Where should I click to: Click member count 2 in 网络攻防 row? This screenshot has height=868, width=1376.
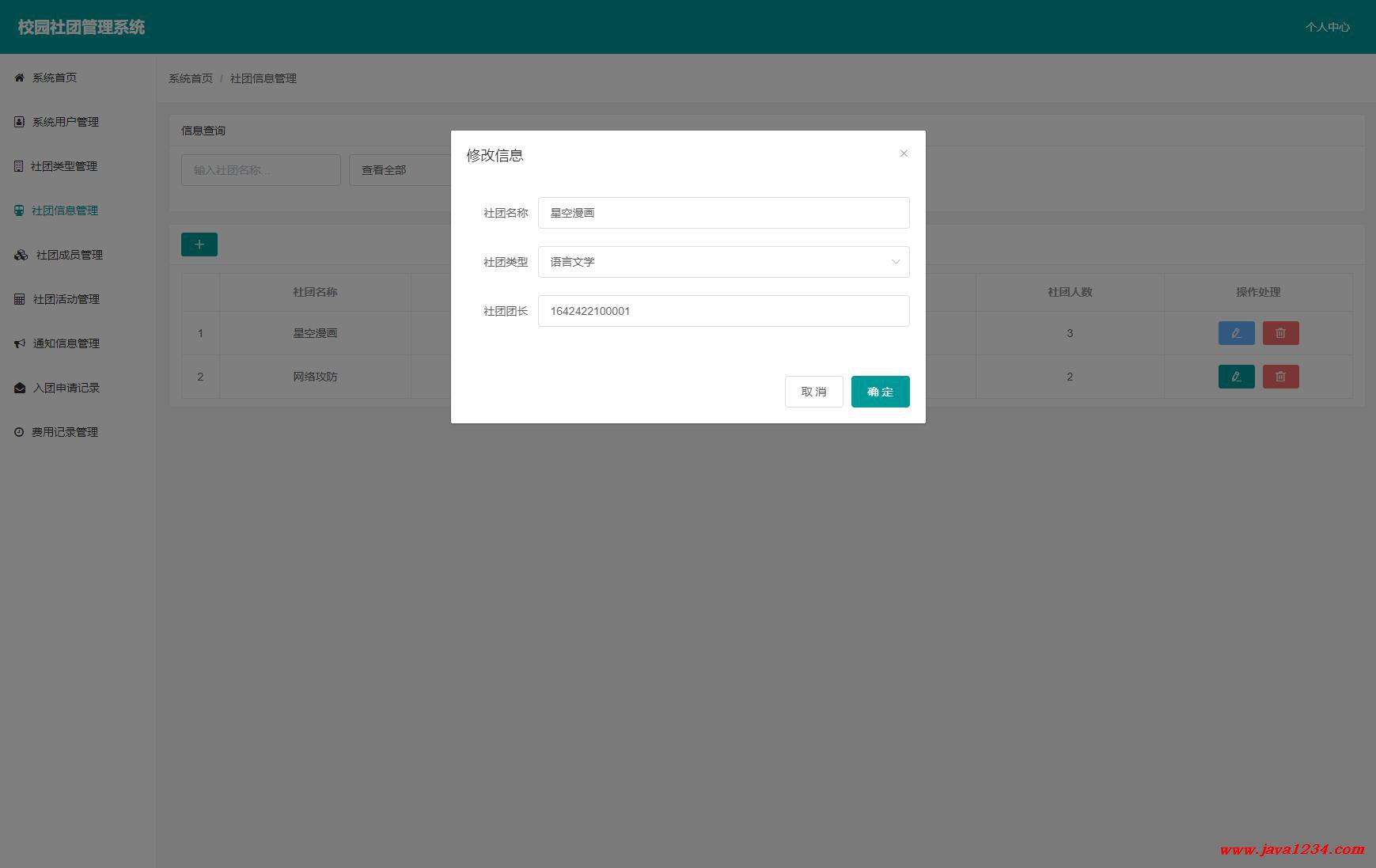(x=1070, y=377)
